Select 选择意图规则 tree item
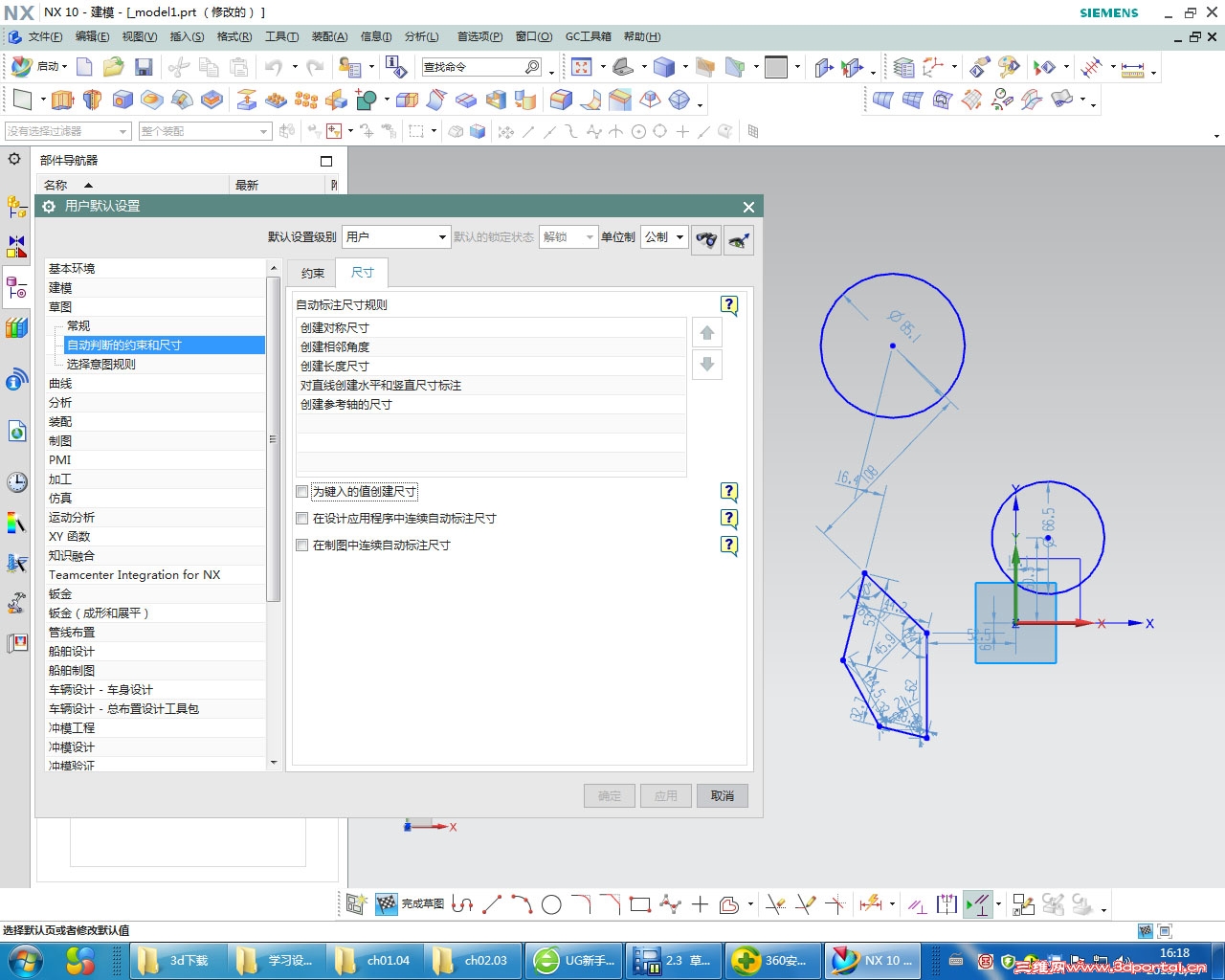This screenshot has height=980, width=1225. click(101, 365)
